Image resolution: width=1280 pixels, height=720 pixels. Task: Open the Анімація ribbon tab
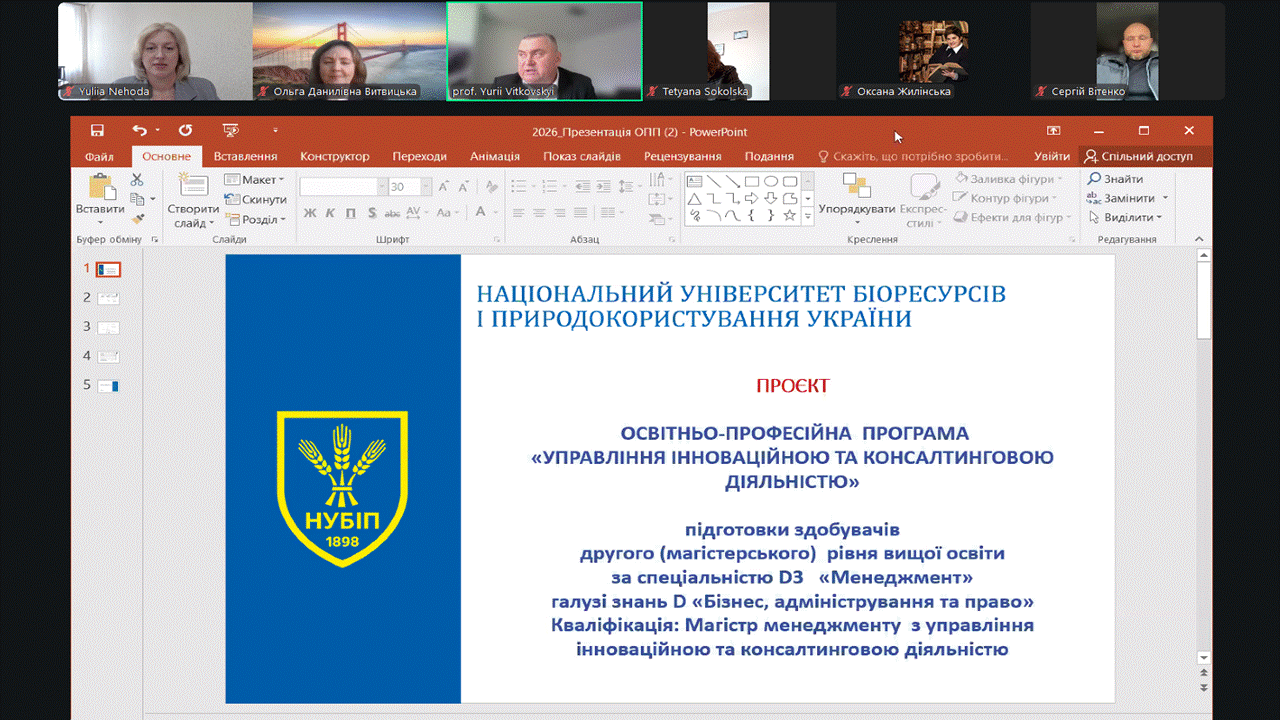[495, 157]
